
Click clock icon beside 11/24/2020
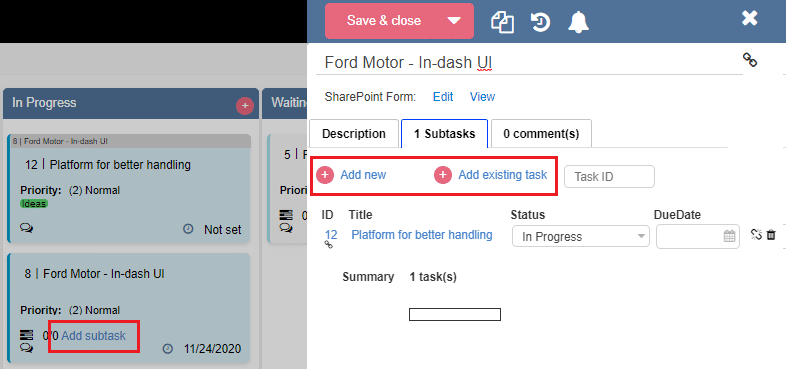(x=168, y=348)
